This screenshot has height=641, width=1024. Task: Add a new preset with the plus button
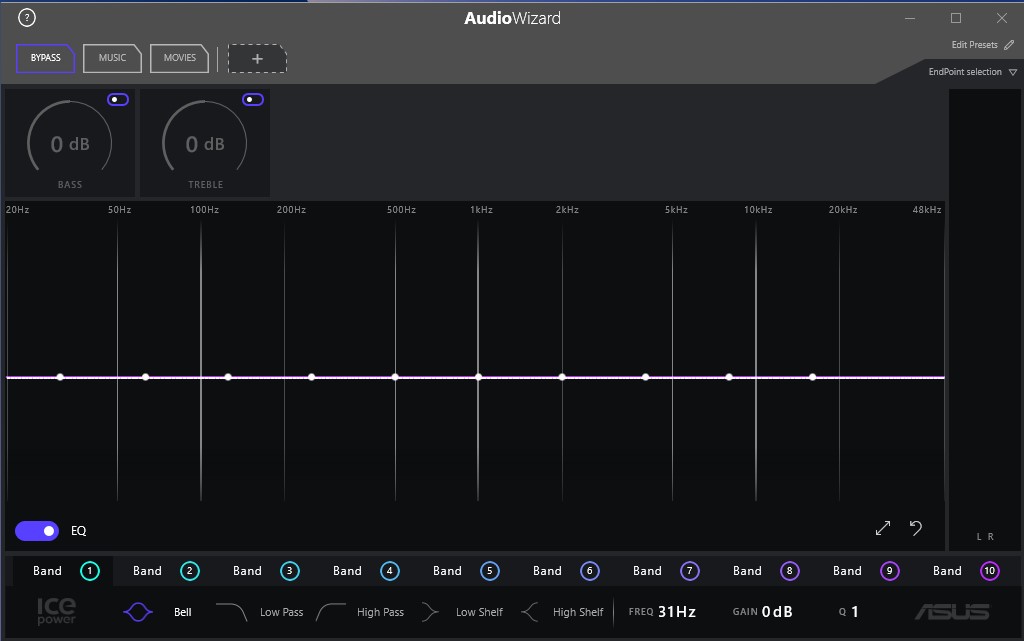tap(257, 59)
